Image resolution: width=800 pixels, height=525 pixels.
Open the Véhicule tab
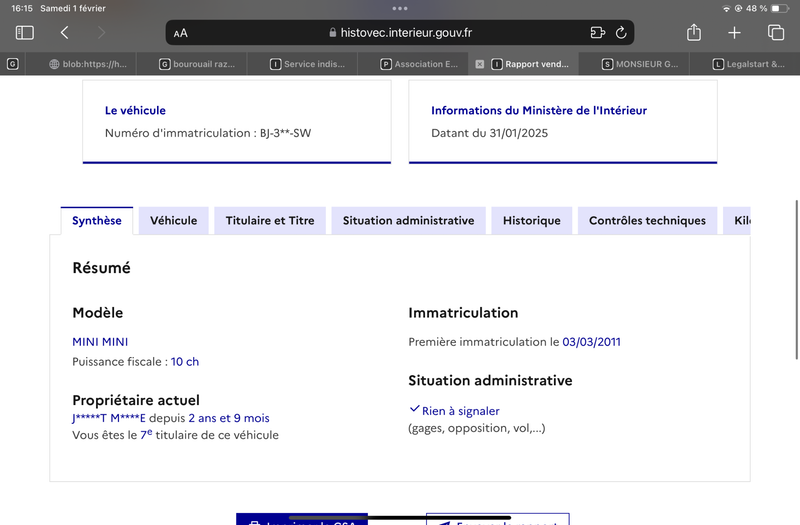[173, 221]
